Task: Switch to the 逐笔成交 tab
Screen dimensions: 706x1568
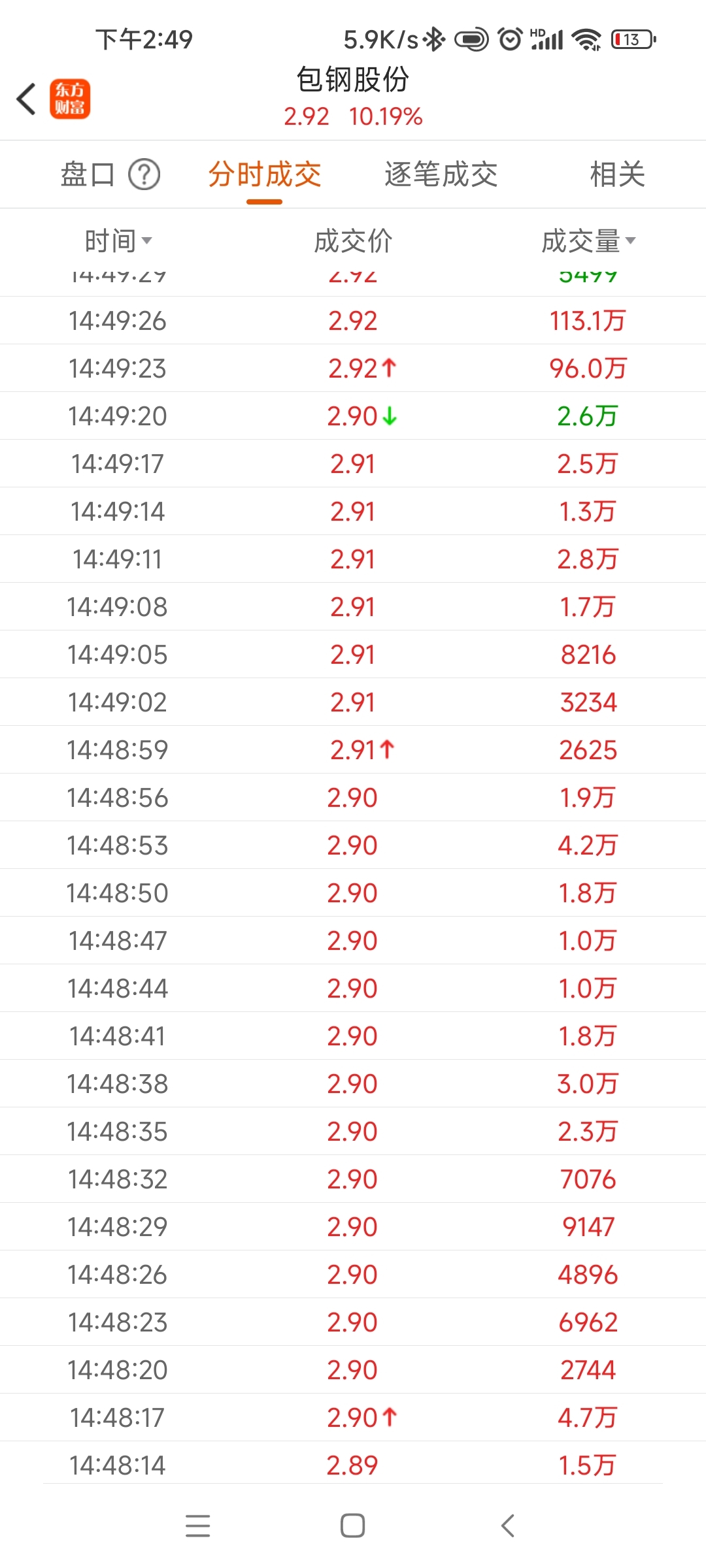Action: (x=441, y=174)
